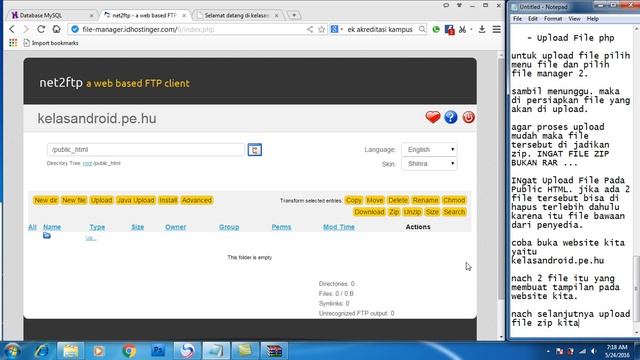Image resolution: width=640 pixels, height=360 pixels.
Task: Open the Skin dropdown showing Shinra
Action: (429, 164)
